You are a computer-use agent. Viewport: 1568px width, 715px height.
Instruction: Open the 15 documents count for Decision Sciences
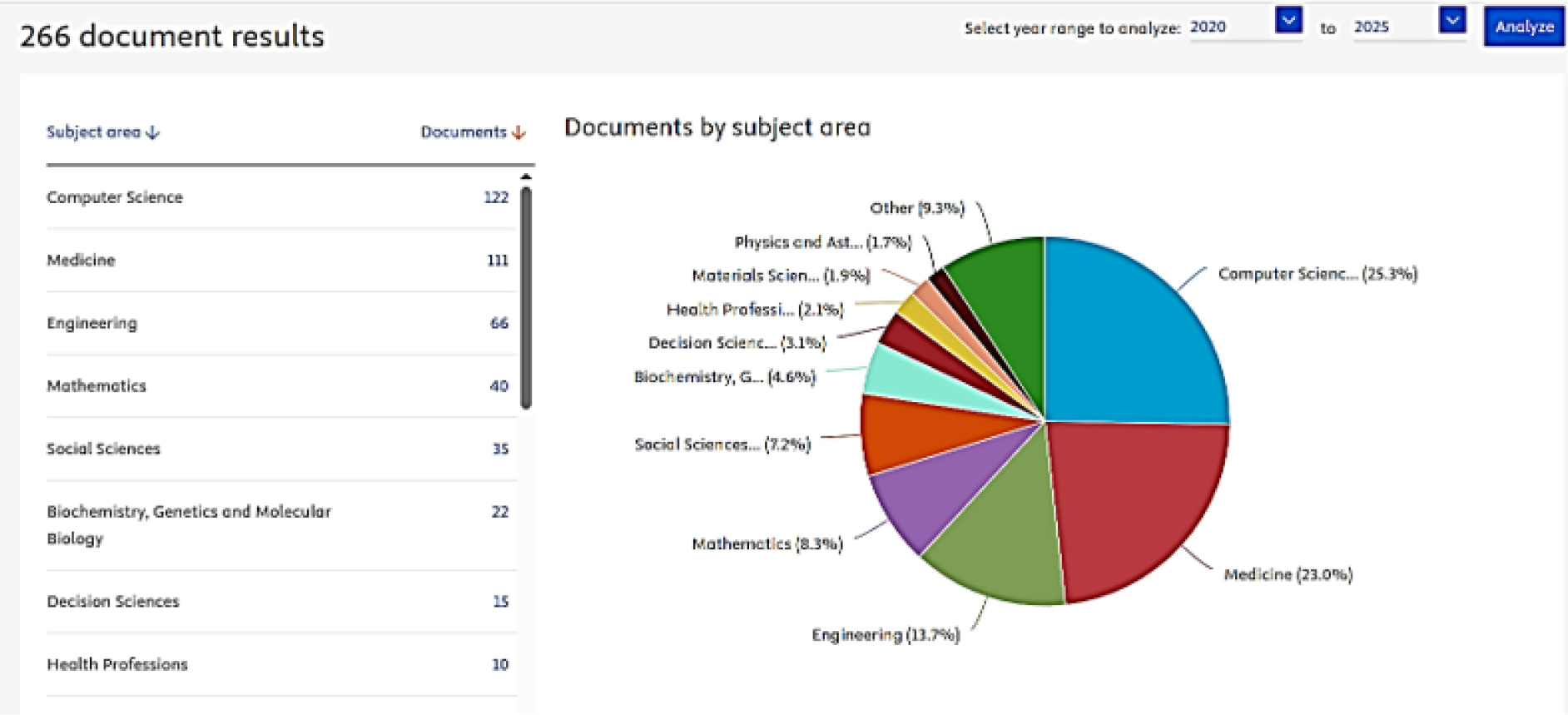click(x=500, y=601)
